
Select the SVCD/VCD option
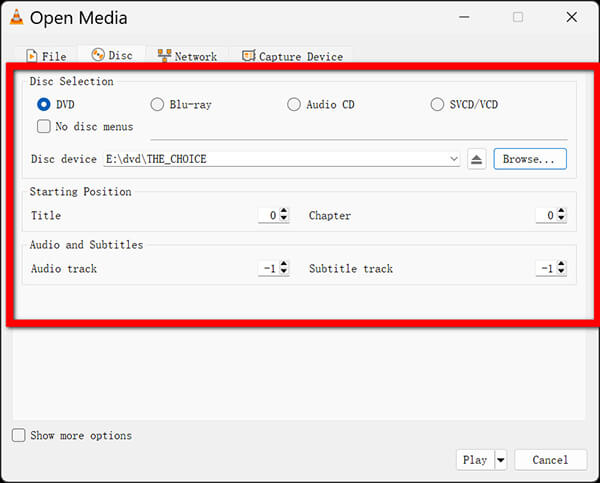click(438, 104)
